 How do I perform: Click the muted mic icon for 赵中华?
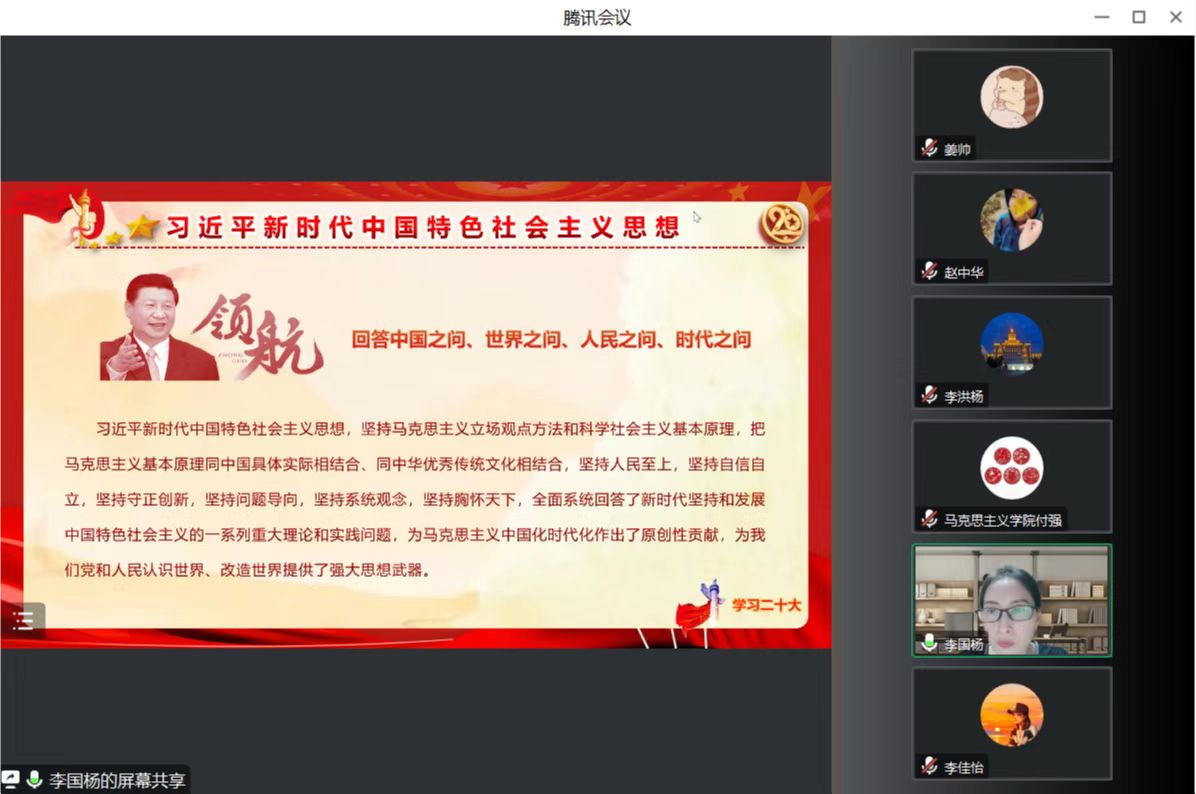930,271
